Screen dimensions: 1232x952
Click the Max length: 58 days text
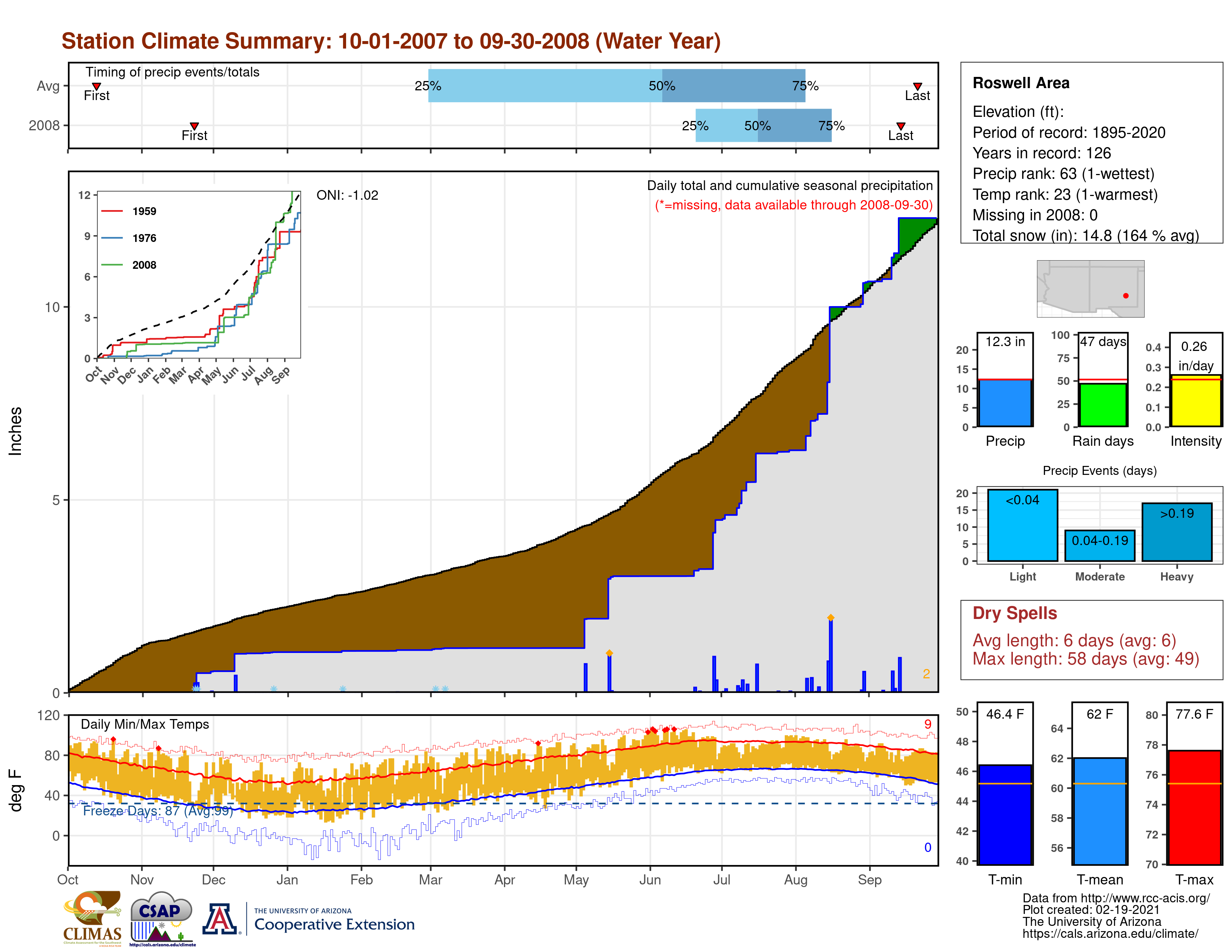[1085, 659]
